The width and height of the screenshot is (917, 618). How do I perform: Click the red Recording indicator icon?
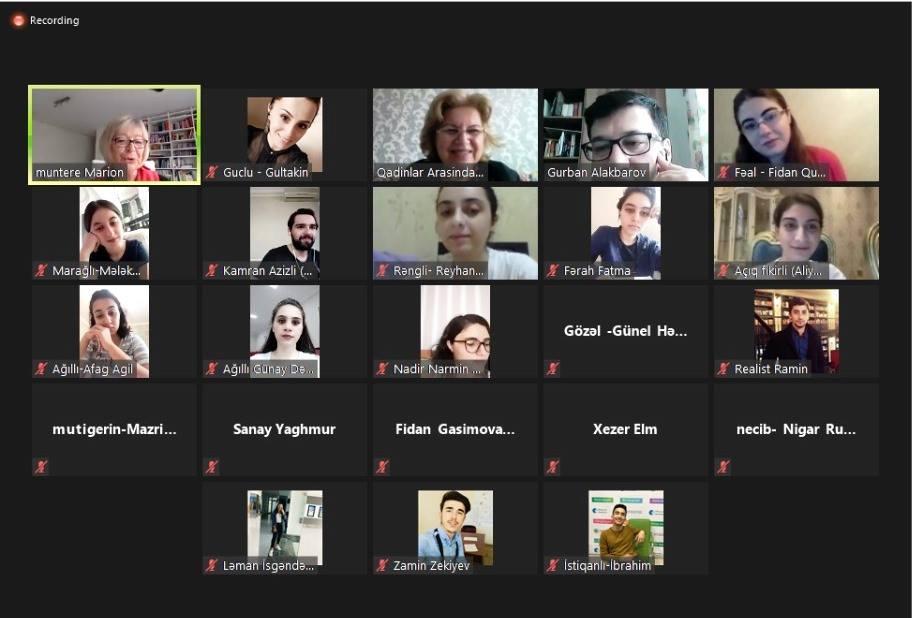coord(18,20)
